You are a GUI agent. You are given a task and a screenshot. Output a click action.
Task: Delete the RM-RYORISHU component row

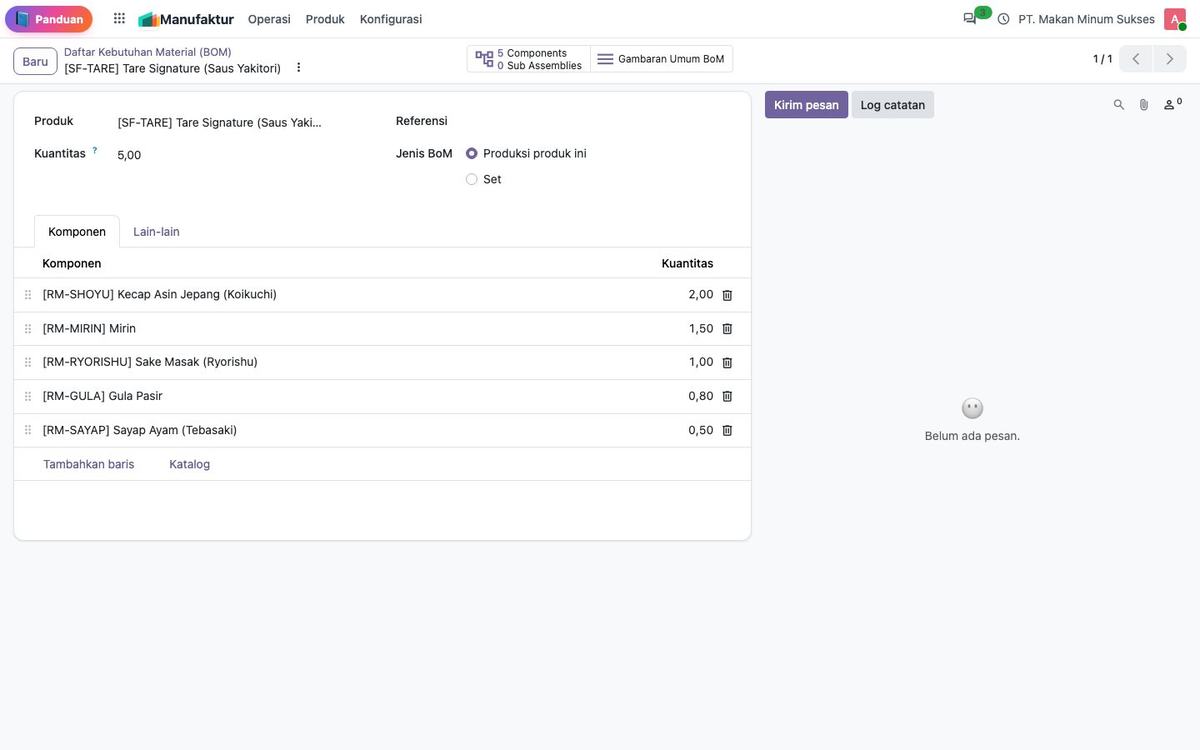coord(727,363)
